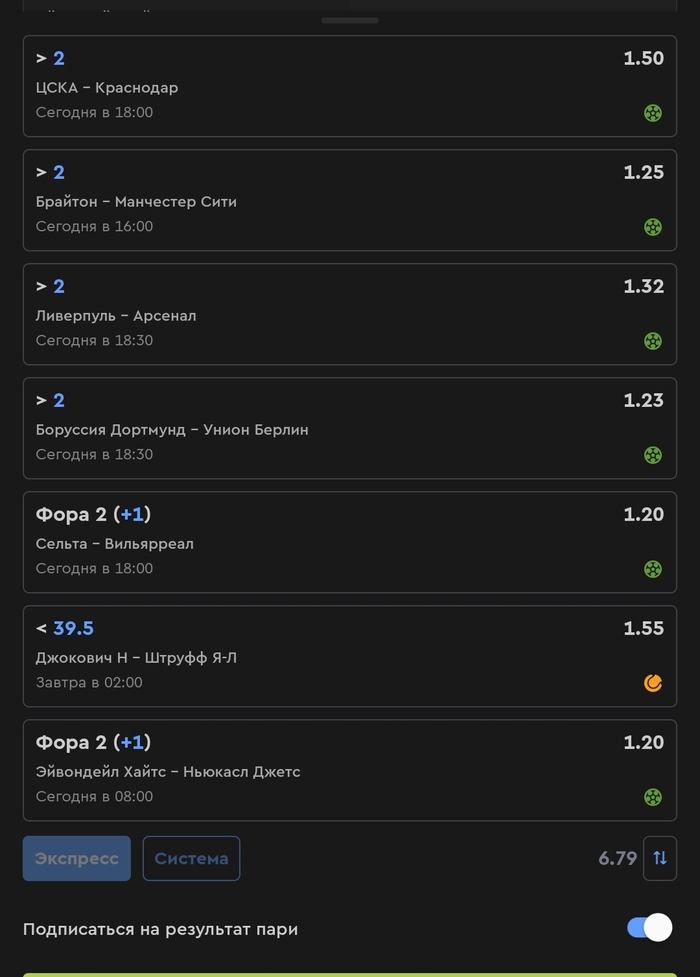Click the swap arrows icon next to 6.79
This screenshot has width=700, height=977.
[660, 858]
